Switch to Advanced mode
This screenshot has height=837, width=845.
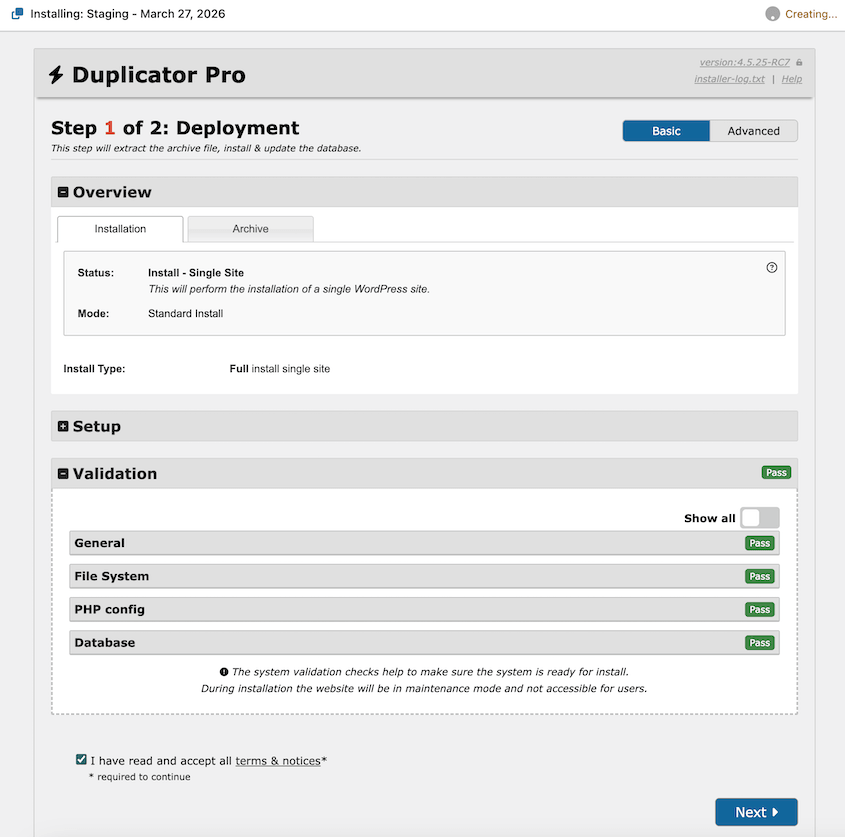point(753,131)
